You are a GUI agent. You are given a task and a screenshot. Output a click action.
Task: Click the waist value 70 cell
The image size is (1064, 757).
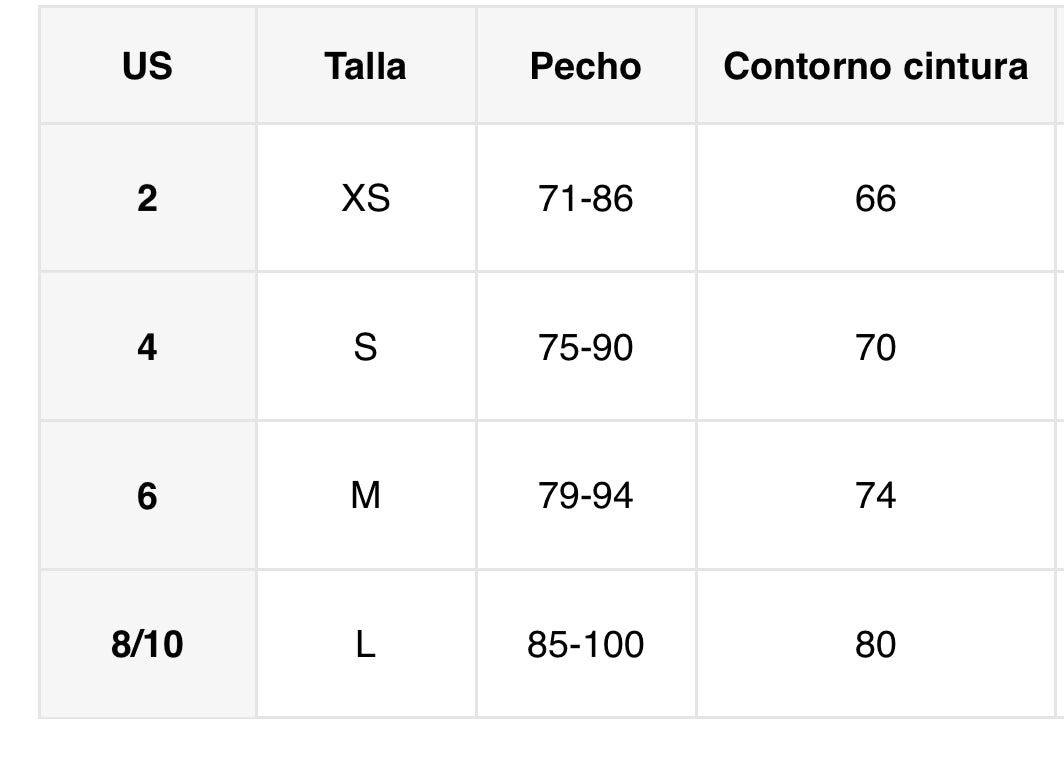click(875, 347)
